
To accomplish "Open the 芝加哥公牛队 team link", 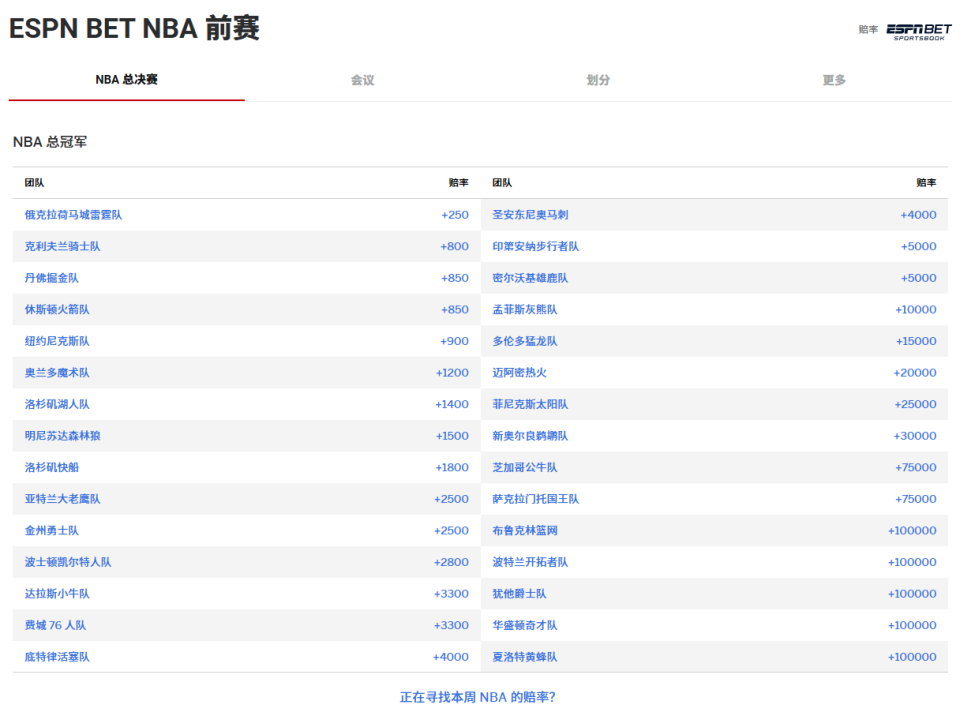I will coord(525,467).
